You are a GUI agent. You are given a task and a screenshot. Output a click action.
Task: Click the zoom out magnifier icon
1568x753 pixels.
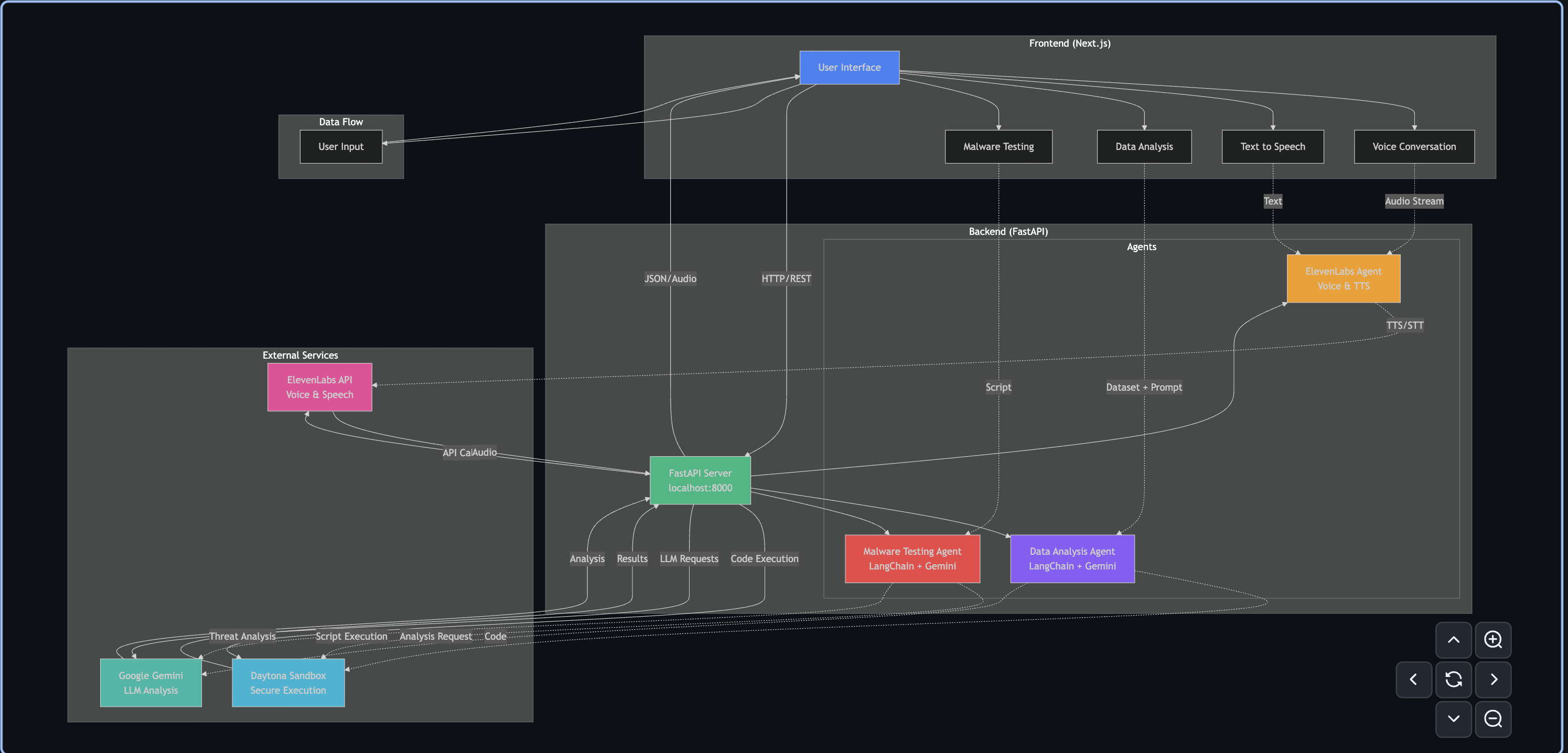click(x=1492, y=719)
